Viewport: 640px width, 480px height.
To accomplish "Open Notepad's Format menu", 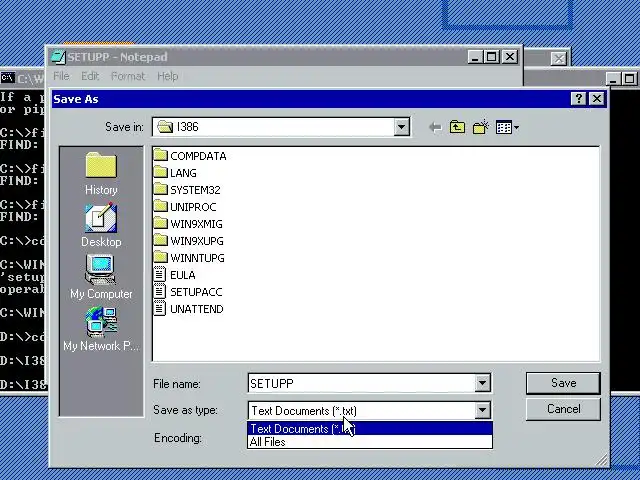I will (x=128, y=76).
